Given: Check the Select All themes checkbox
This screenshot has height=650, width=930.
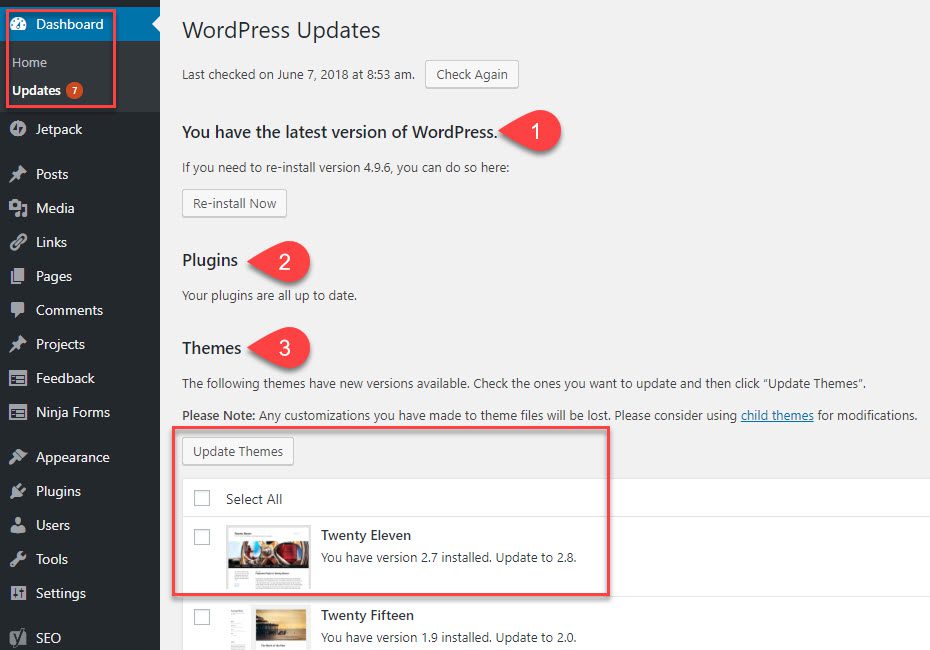Looking at the screenshot, I should point(202,498).
